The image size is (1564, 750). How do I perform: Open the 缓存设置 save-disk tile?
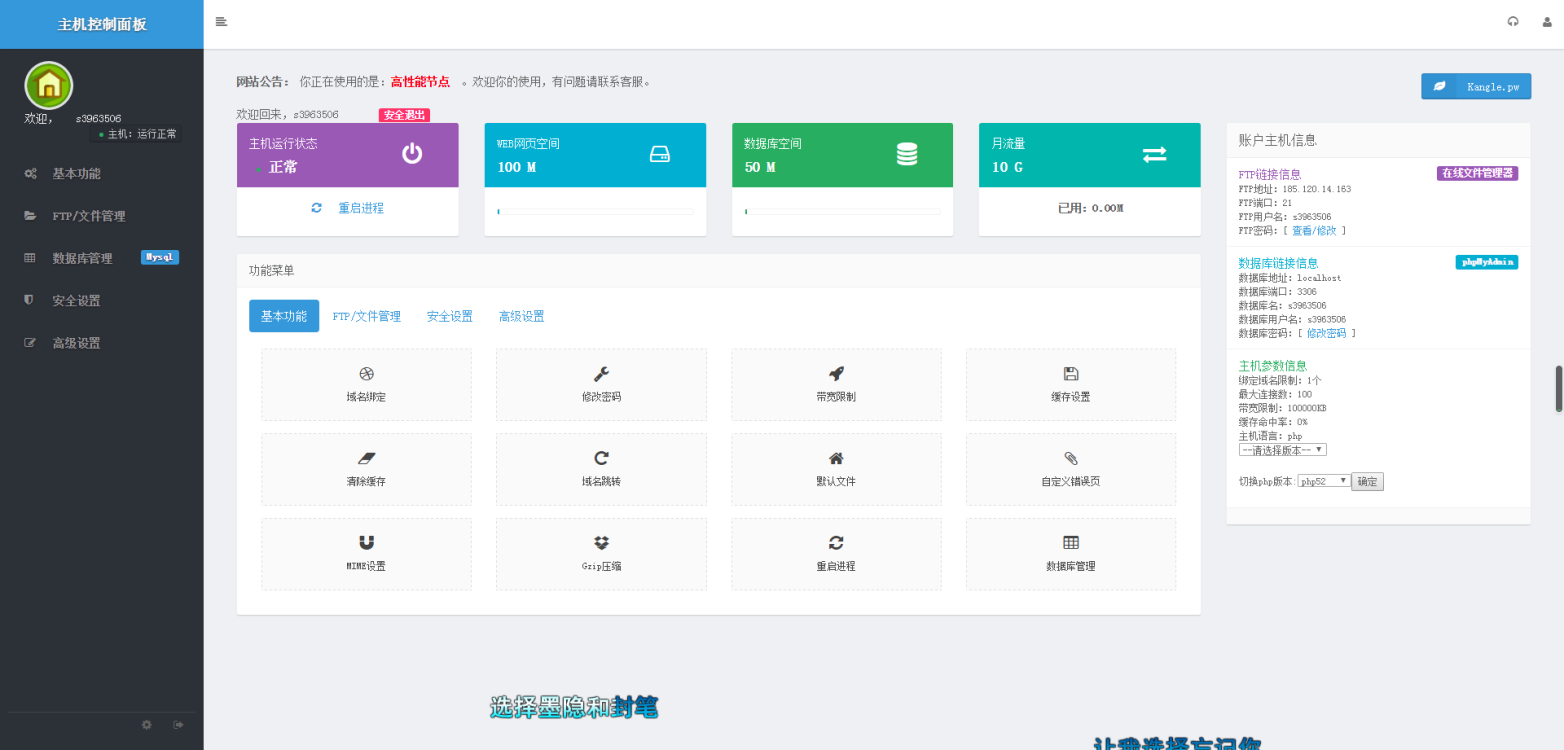click(1071, 385)
